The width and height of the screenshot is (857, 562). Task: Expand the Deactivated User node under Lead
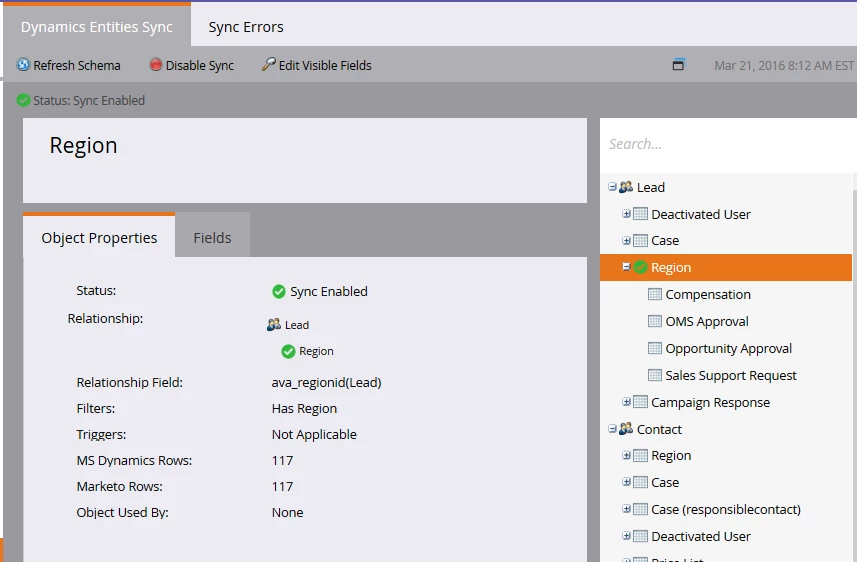tap(626, 214)
